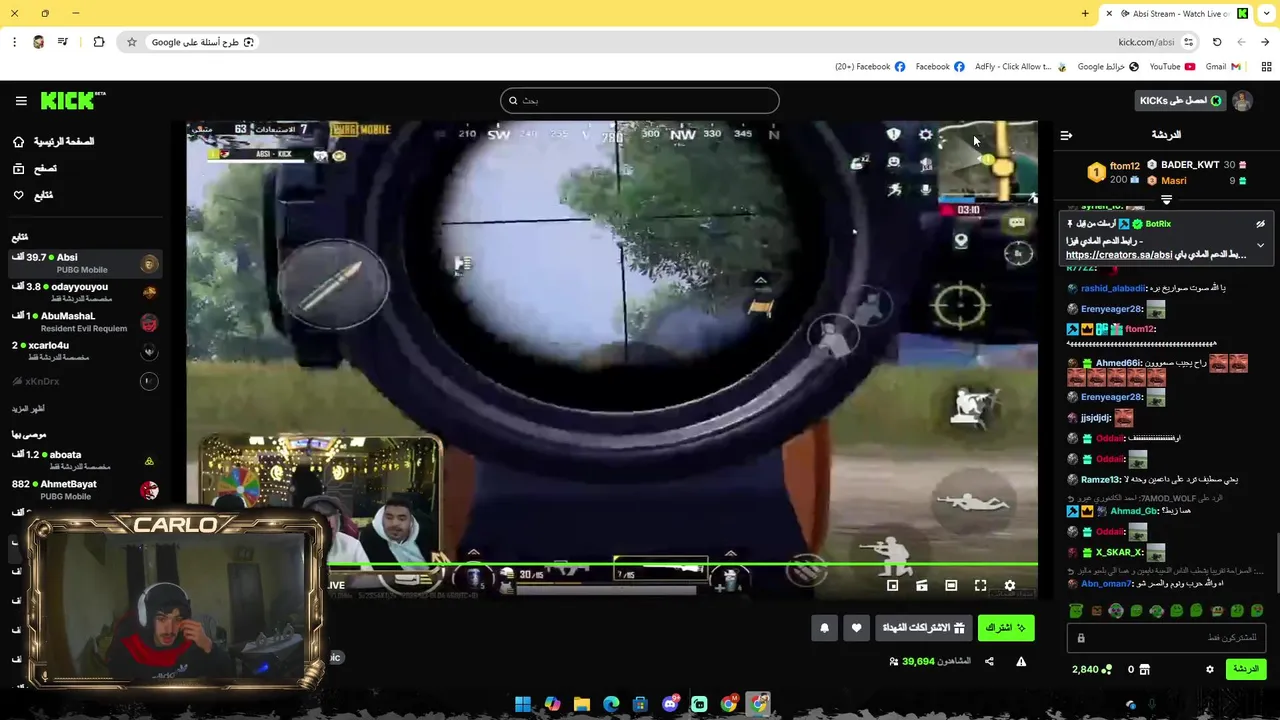Open BADER_KWT in the leaderboard
The image size is (1280, 720).
click(x=1190, y=165)
